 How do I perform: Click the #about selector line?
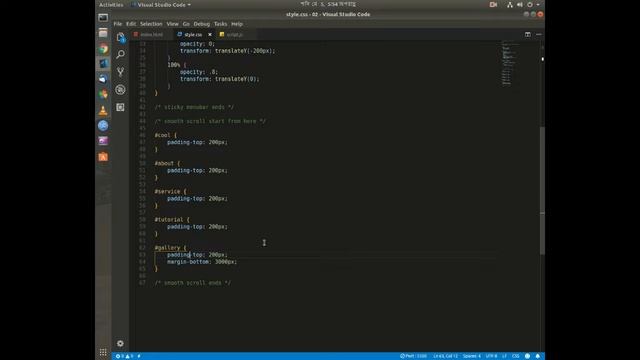[167, 163]
